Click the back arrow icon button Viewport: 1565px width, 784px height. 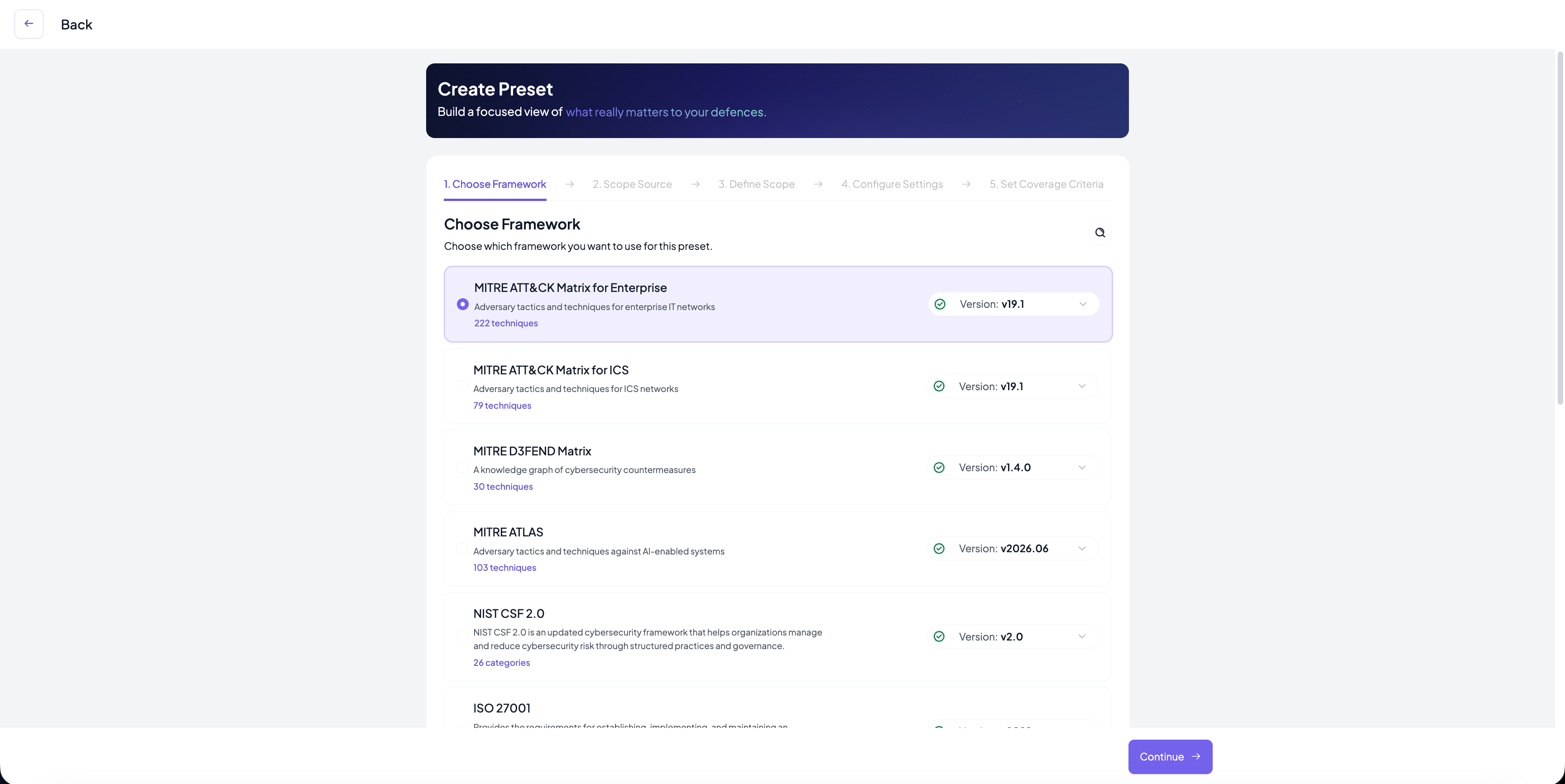29,24
